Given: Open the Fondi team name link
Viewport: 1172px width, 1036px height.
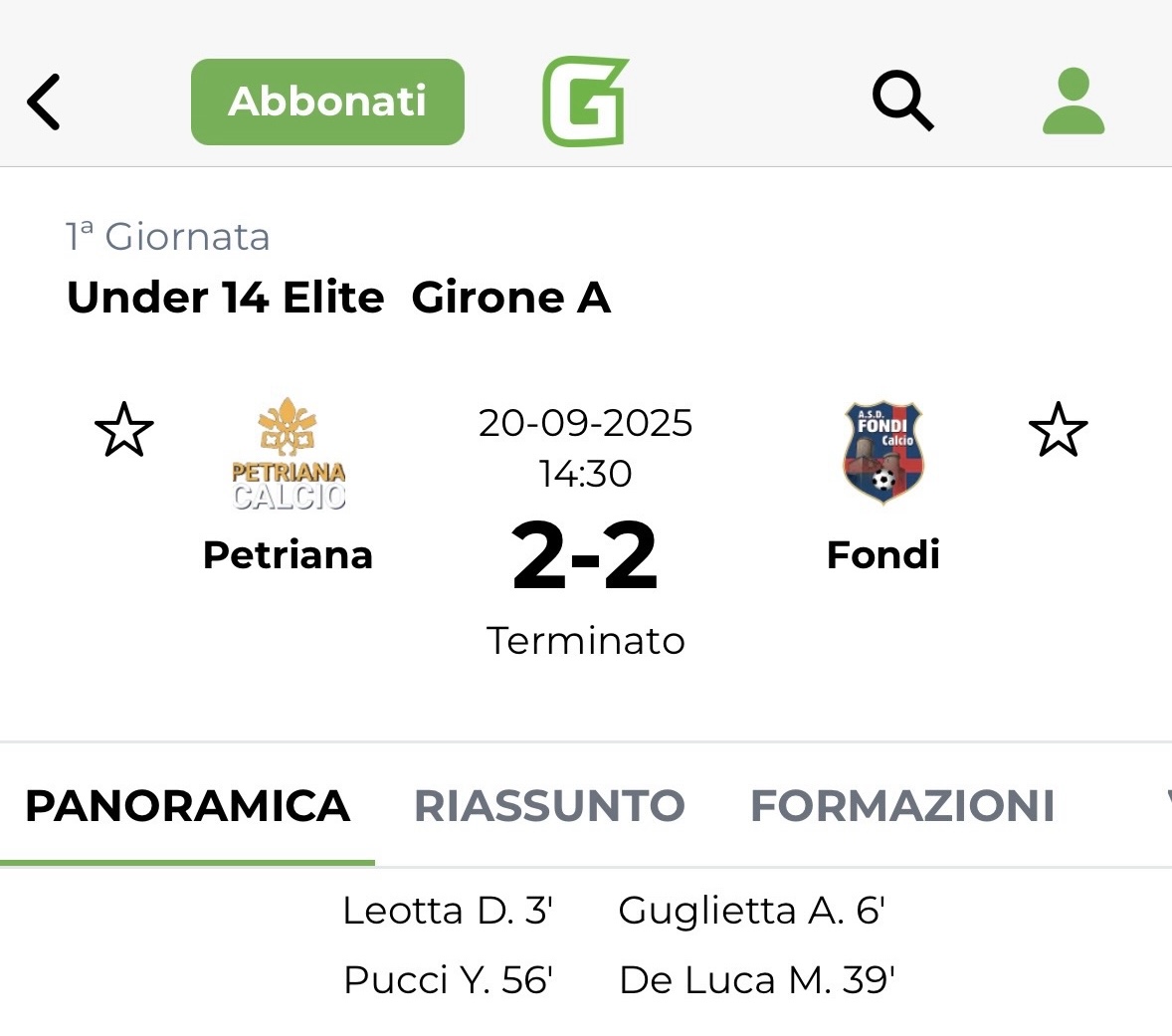Looking at the screenshot, I should (x=883, y=555).
